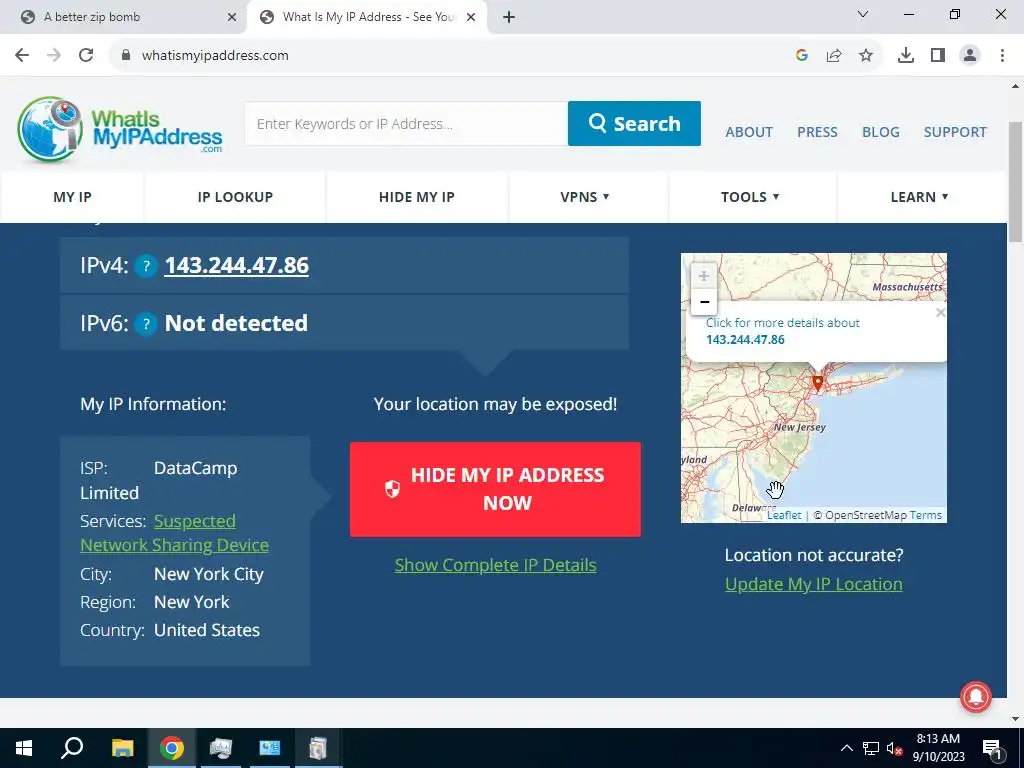The image size is (1024, 768).
Task: Click the address bar URL
Action: click(215, 56)
